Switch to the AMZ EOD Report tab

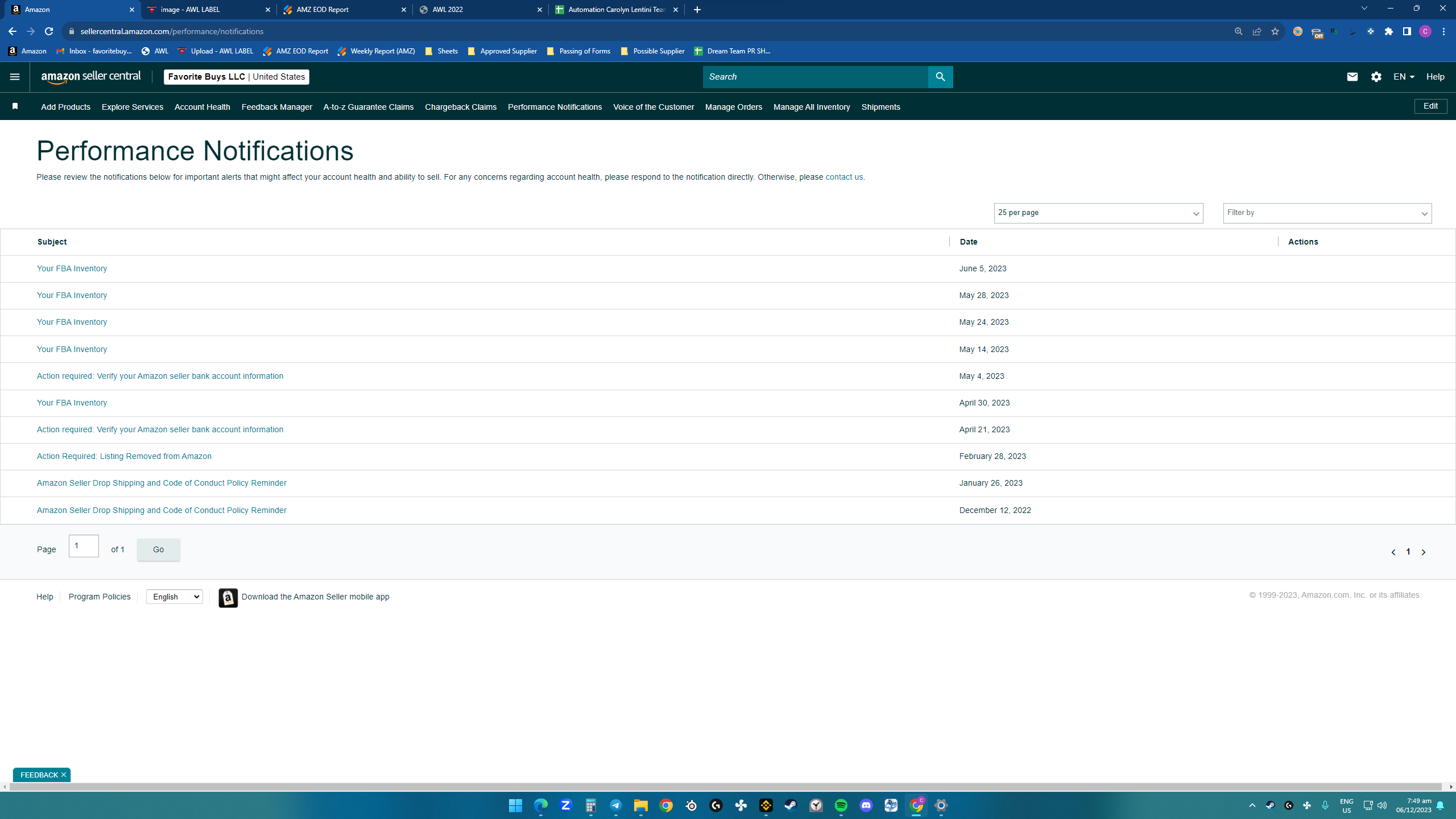344,10
